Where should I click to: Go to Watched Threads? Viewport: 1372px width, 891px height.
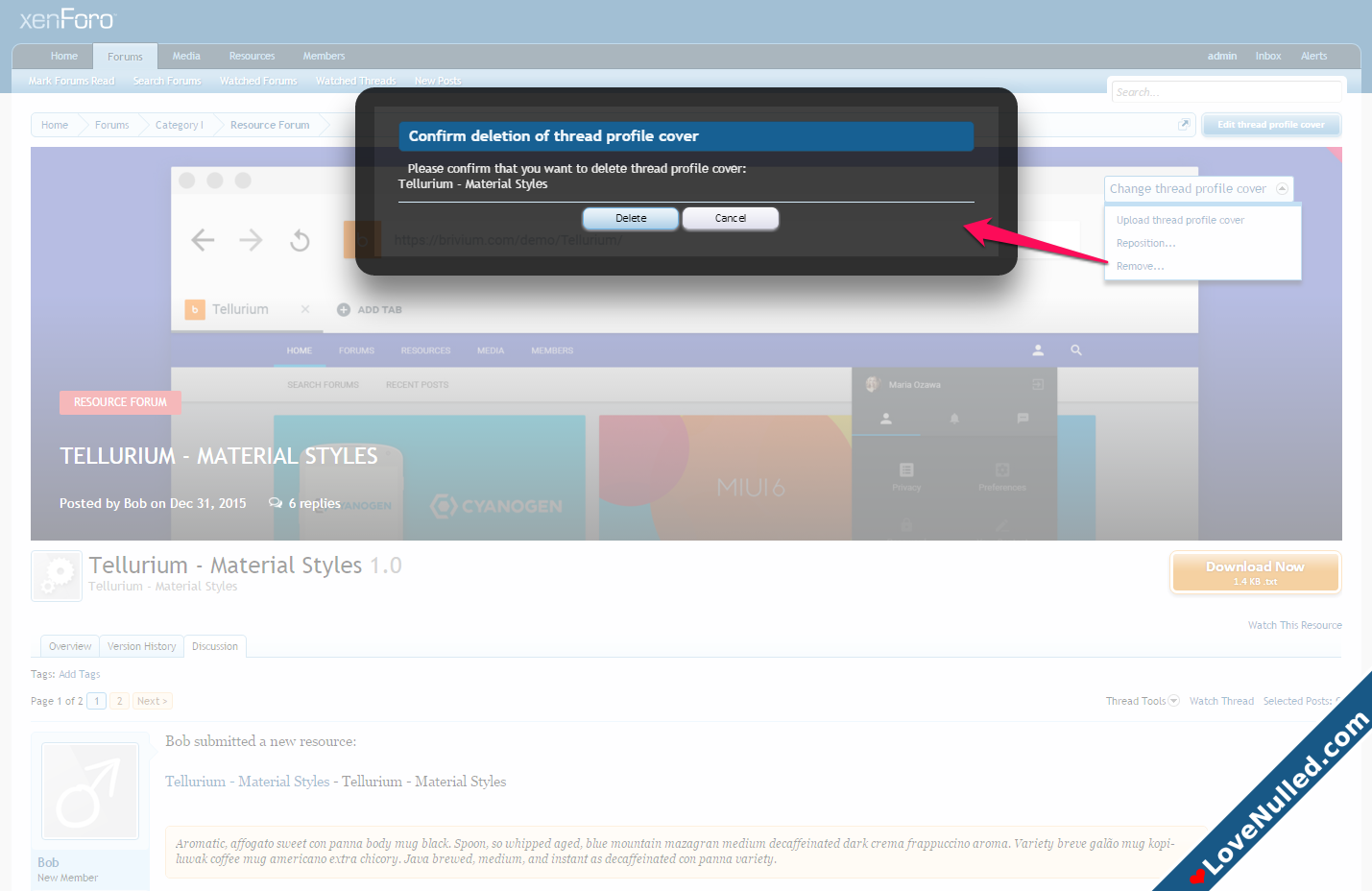pos(355,82)
